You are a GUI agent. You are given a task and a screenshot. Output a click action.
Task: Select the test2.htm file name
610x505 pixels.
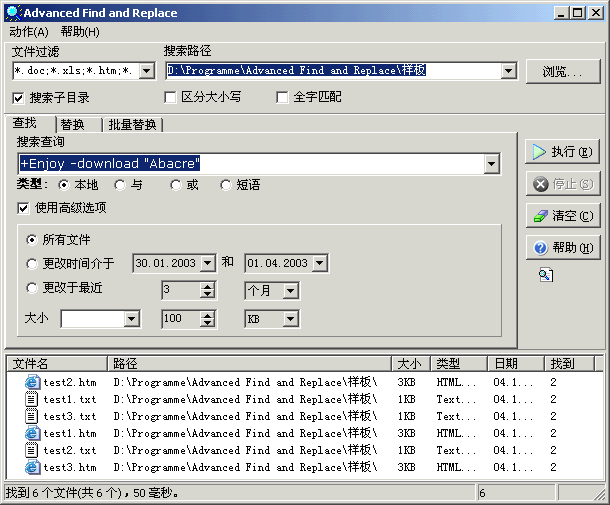(x=70, y=383)
